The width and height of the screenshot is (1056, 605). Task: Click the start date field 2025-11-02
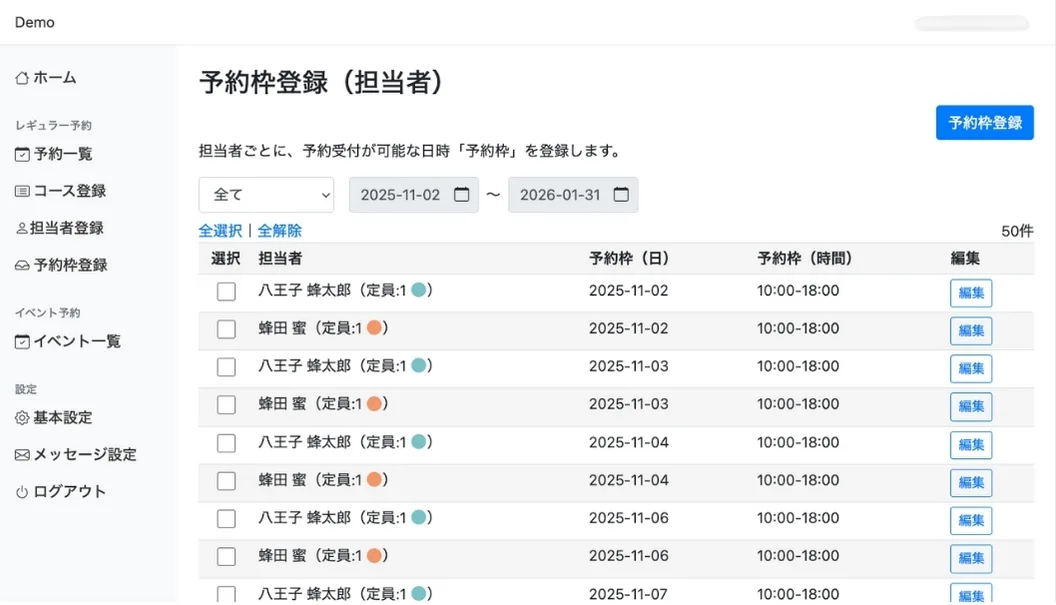coord(399,195)
